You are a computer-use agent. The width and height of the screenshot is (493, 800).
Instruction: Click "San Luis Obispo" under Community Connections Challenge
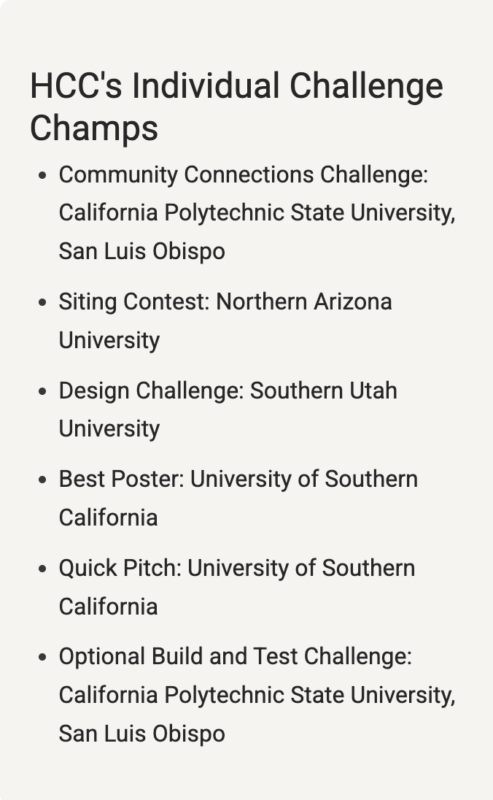142,252
